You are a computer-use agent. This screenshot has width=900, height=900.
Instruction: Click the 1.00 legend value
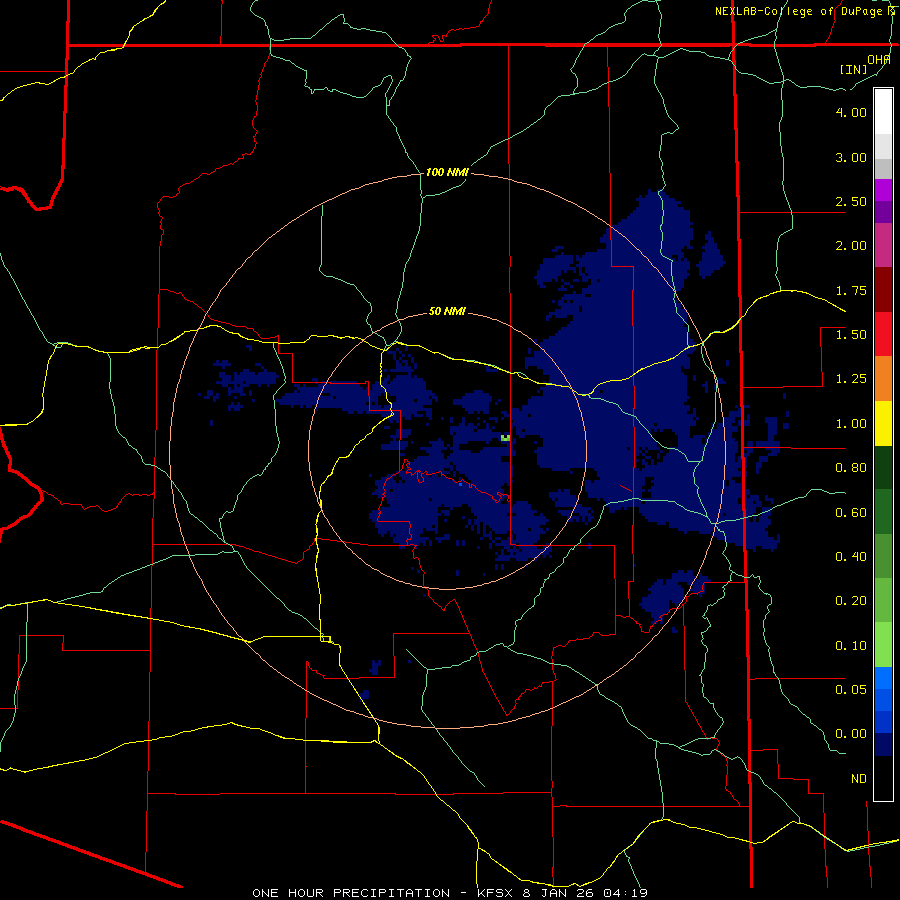coord(851,424)
